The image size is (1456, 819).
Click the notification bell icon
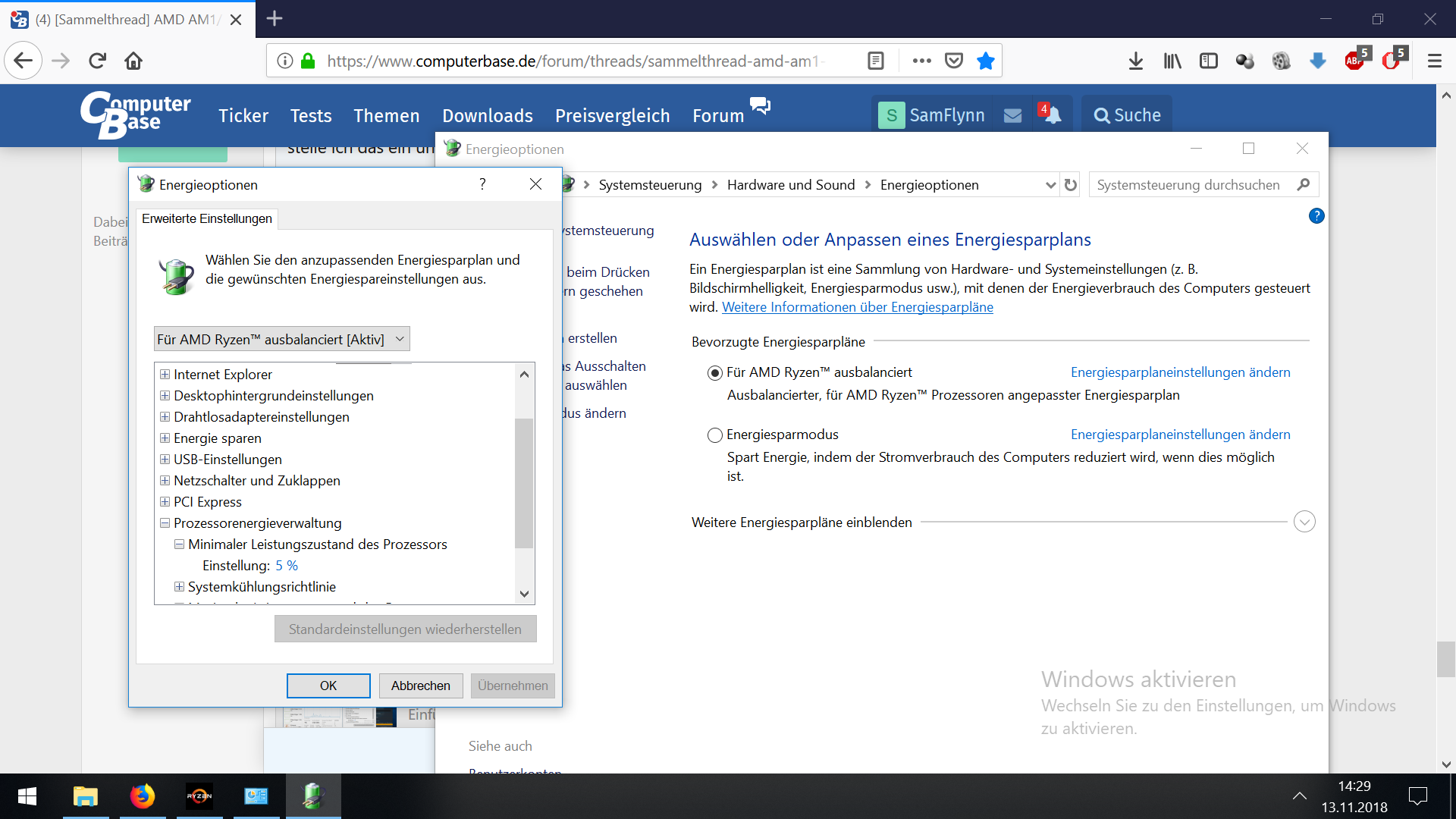click(1053, 115)
